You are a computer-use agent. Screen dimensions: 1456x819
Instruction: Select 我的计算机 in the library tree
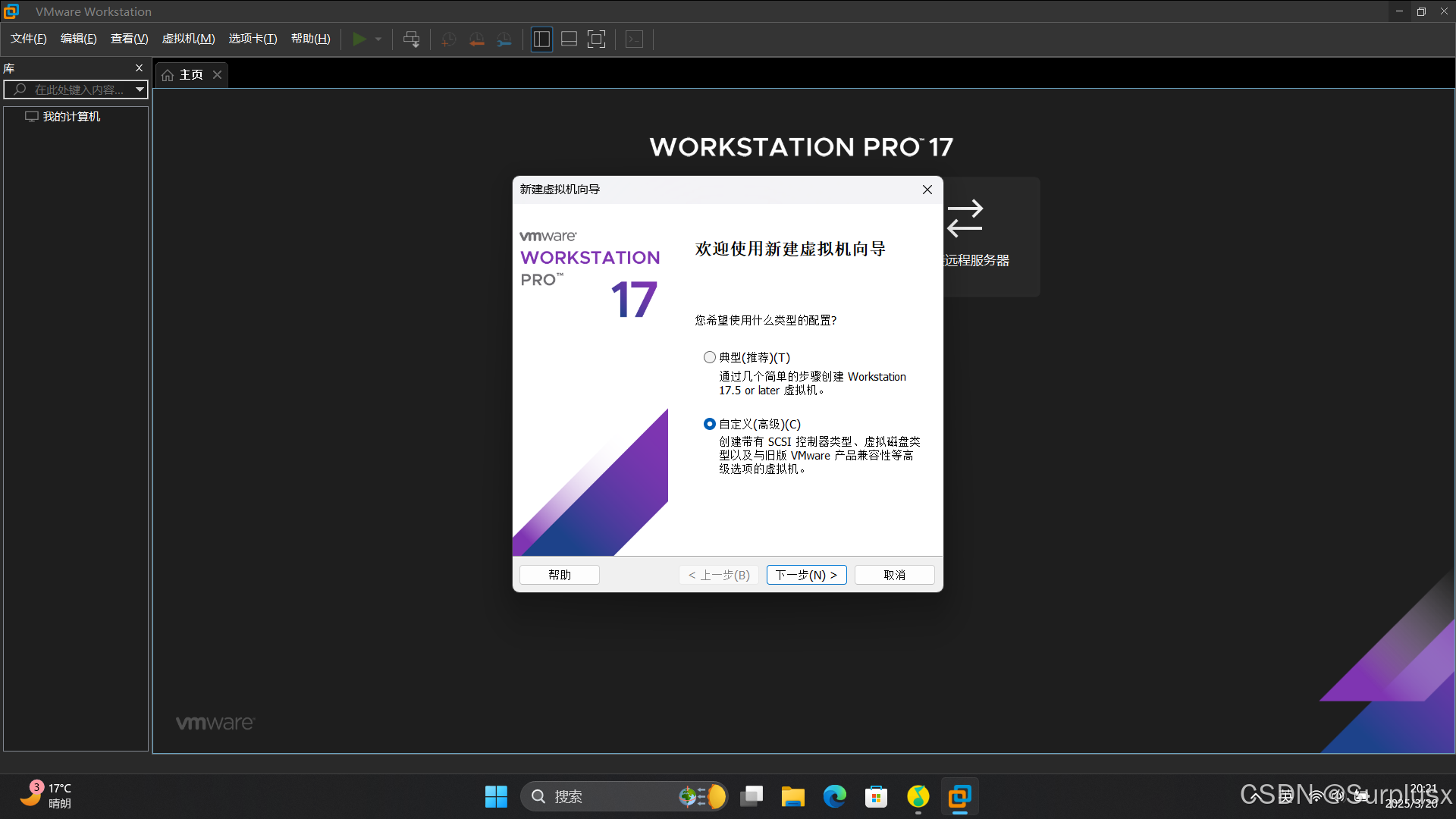coord(71,116)
